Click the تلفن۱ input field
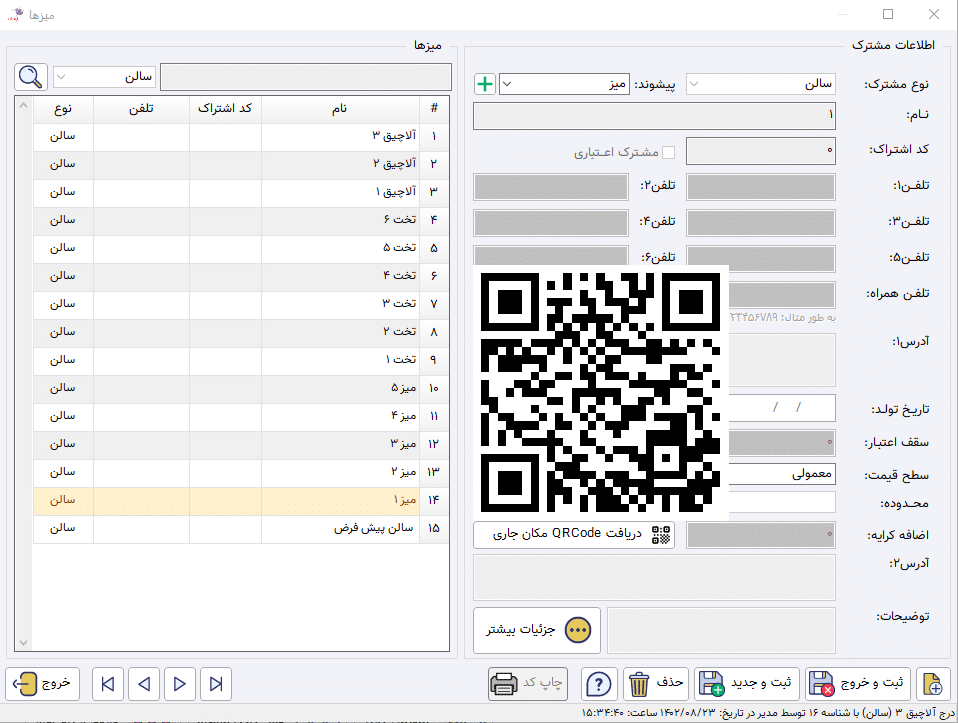Screen dimensions: 958x723 coord(761,187)
